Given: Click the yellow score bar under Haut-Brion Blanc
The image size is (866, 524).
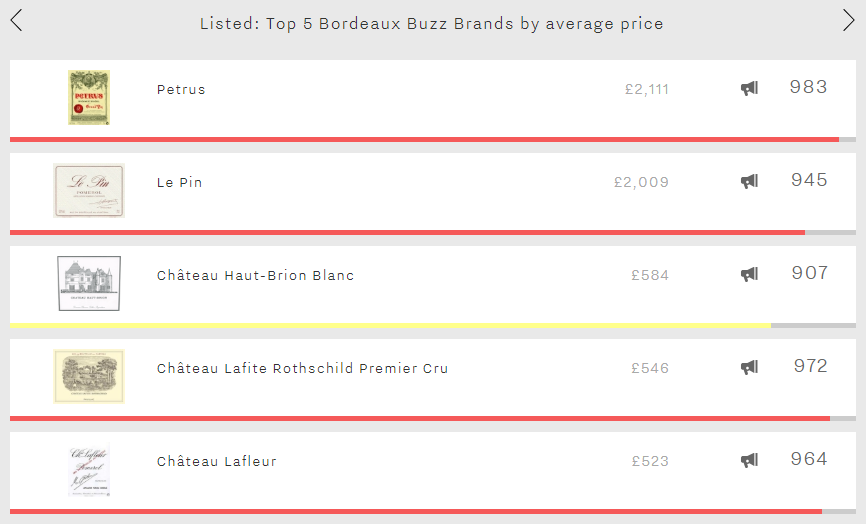Looking at the screenshot, I should point(390,326).
